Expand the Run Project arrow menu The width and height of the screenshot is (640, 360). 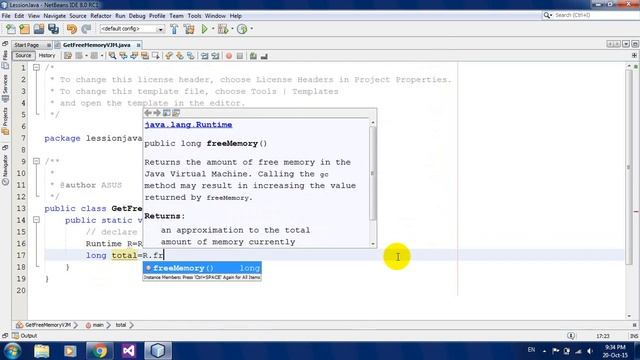tap(213, 29)
